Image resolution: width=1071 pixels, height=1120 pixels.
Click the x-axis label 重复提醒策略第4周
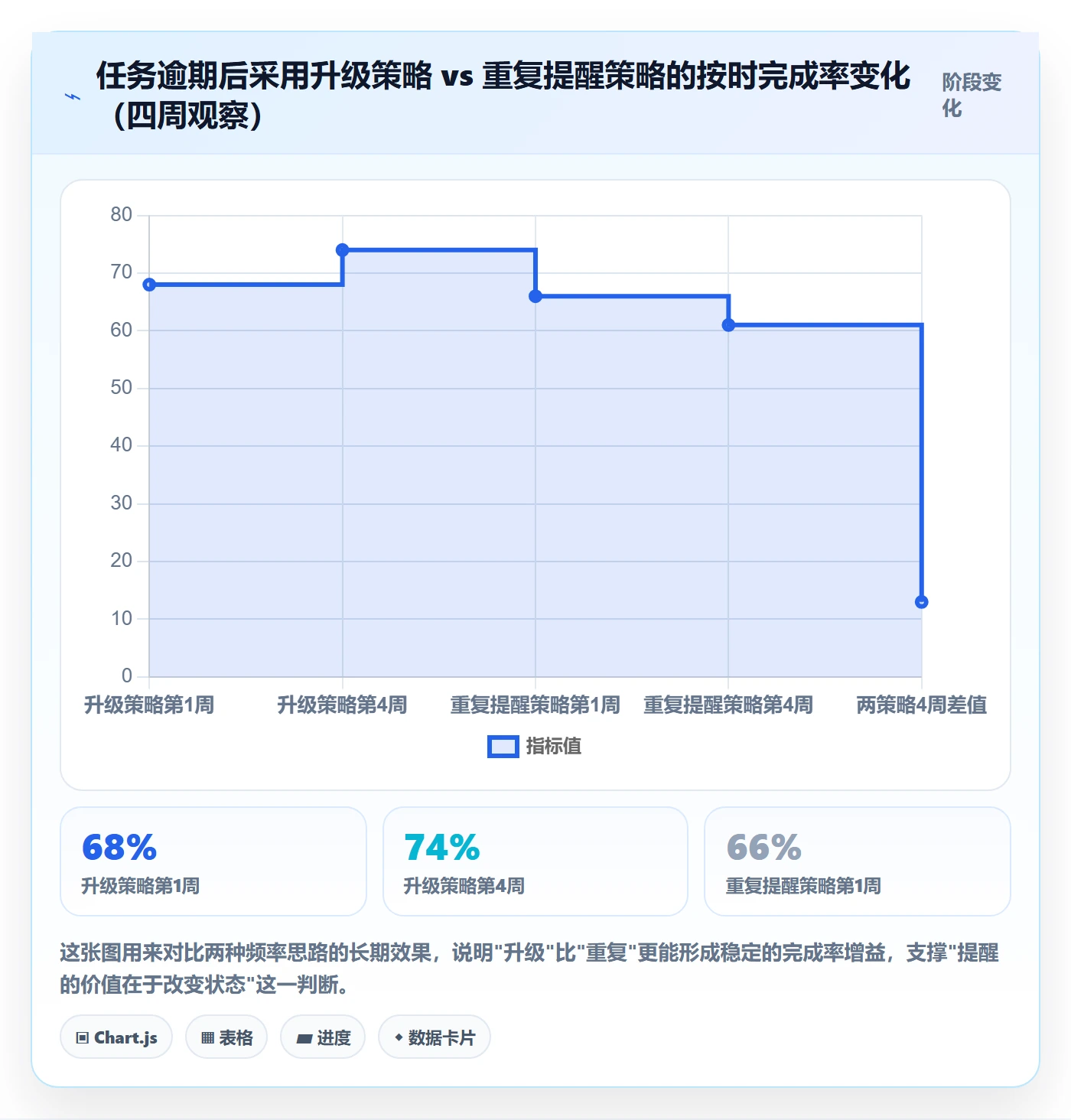[x=728, y=705]
